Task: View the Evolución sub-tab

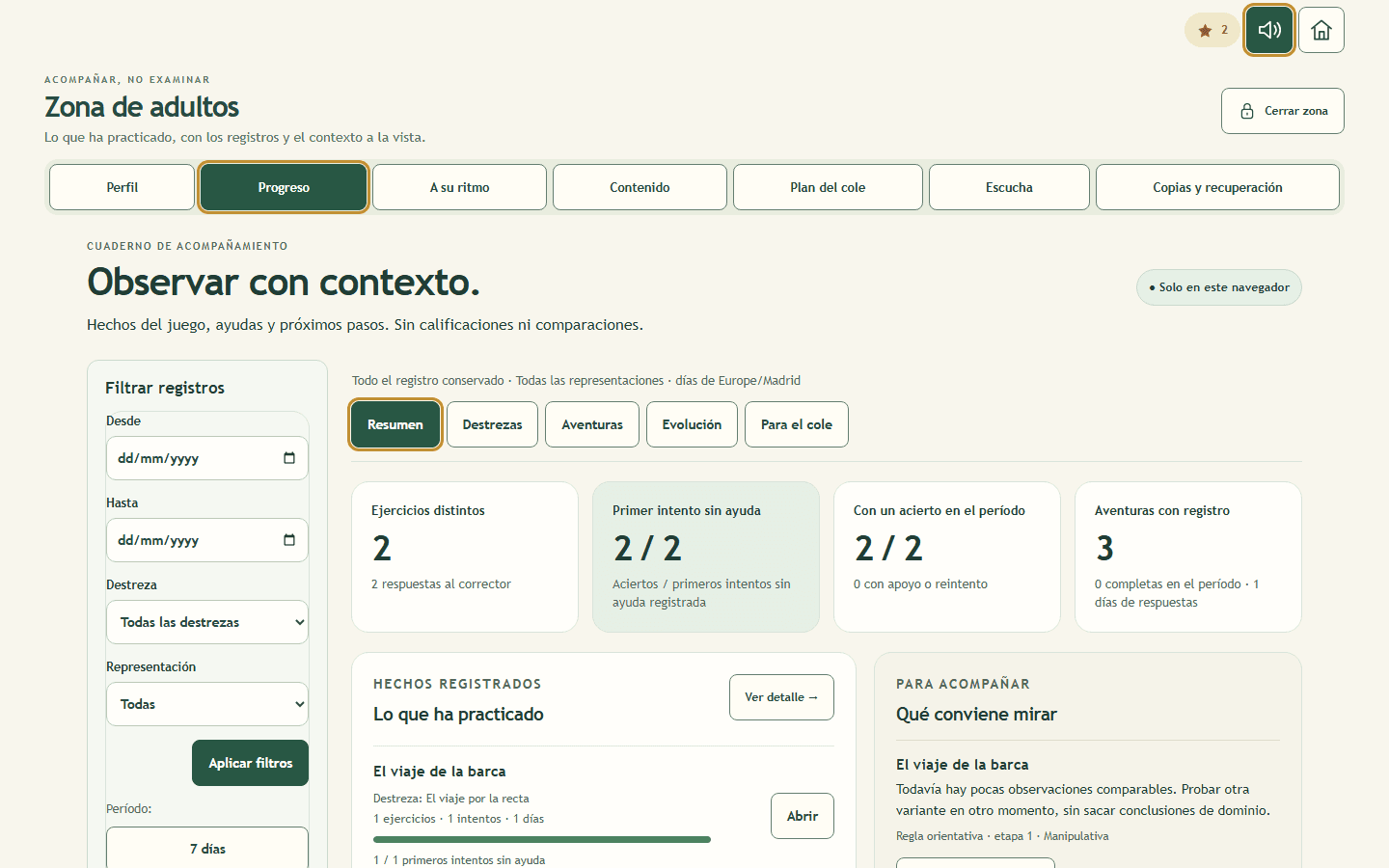Action: tap(692, 424)
